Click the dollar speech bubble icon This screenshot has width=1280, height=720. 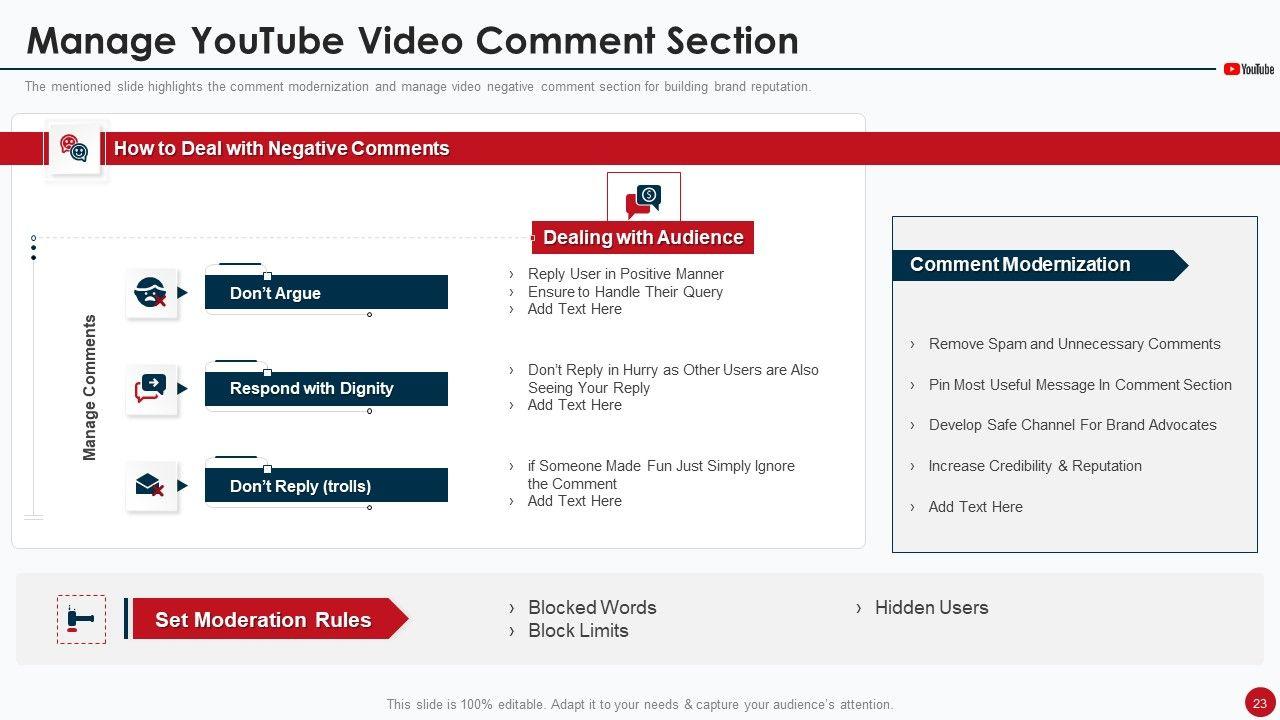click(x=643, y=200)
